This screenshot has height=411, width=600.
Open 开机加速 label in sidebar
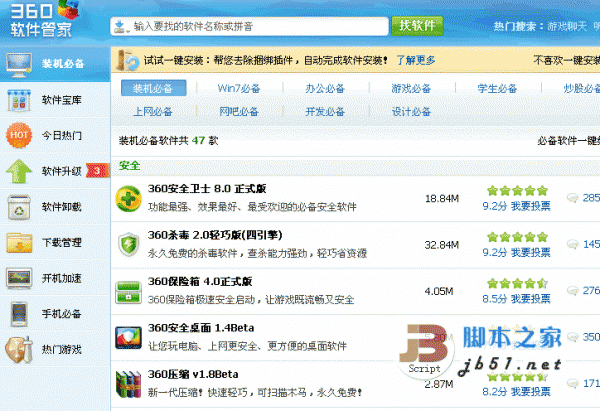(x=62, y=278)
